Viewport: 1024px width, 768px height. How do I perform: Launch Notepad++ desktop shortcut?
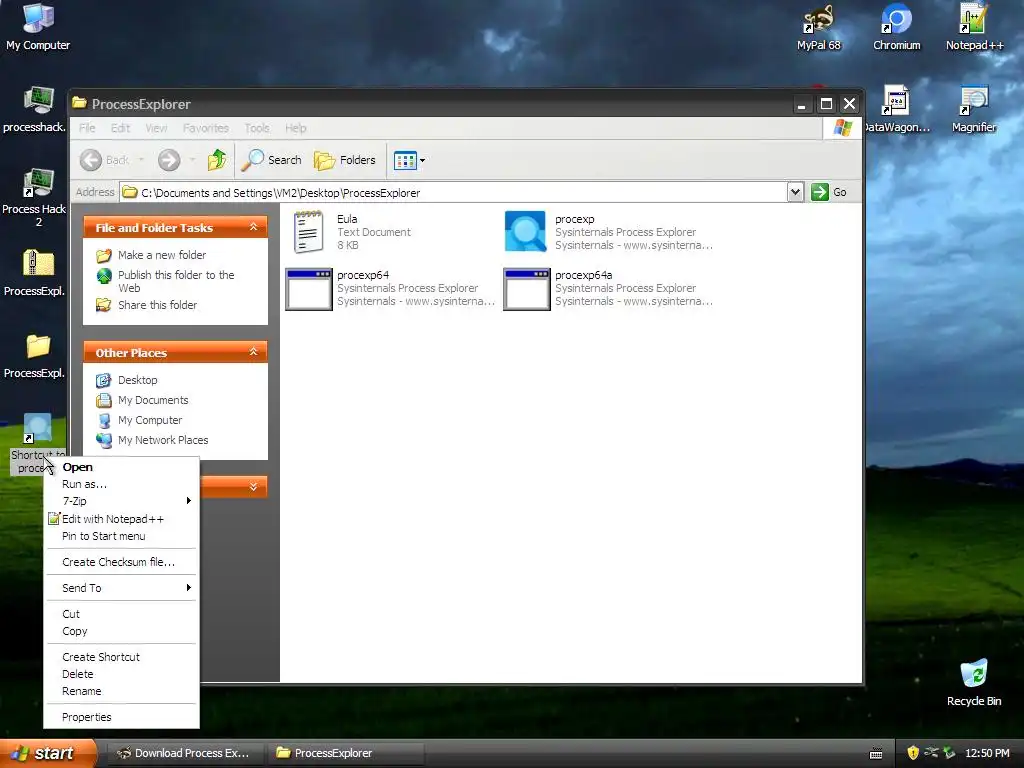[x=974, y=26]
